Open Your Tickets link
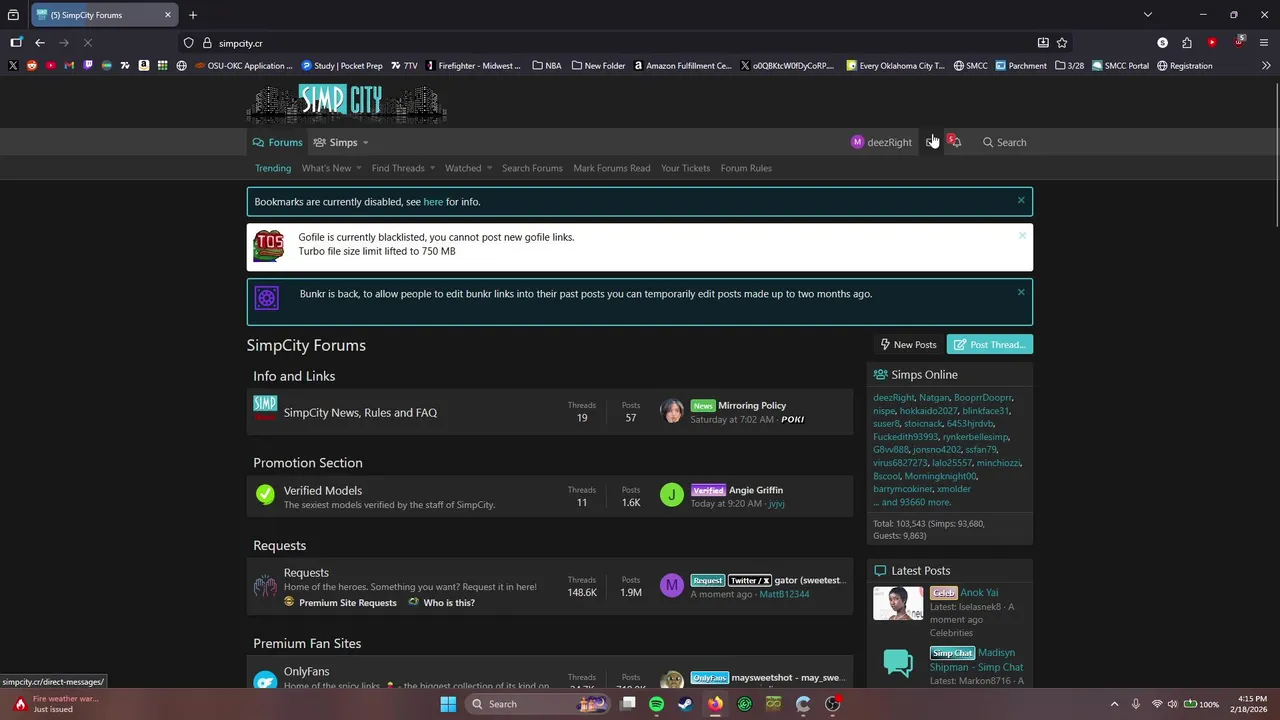Image resolution: width=1280 pixels, height=720 pixels. 685,168
